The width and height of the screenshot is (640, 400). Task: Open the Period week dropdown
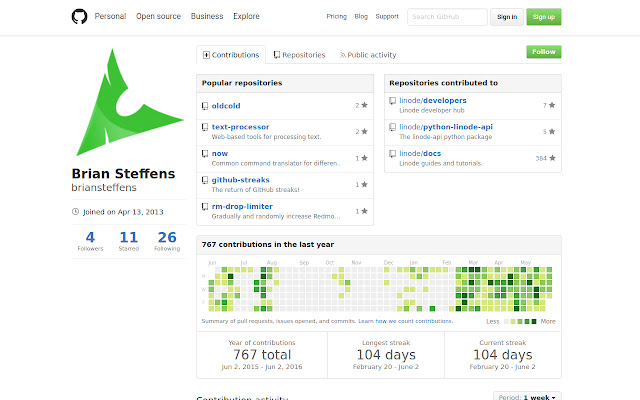pos(527,396)
